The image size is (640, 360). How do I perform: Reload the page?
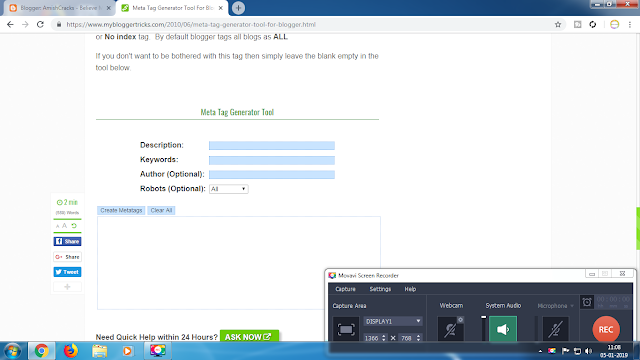40,24
